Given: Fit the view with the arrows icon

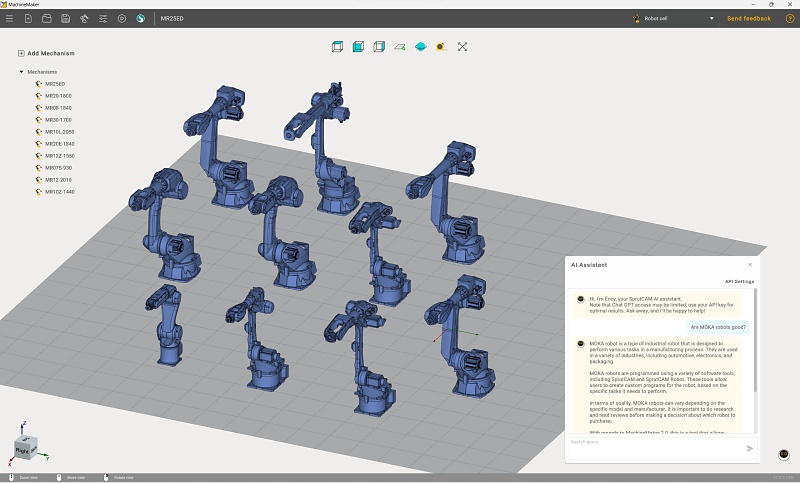Looking at the screenshot, I should pos(462,47).
